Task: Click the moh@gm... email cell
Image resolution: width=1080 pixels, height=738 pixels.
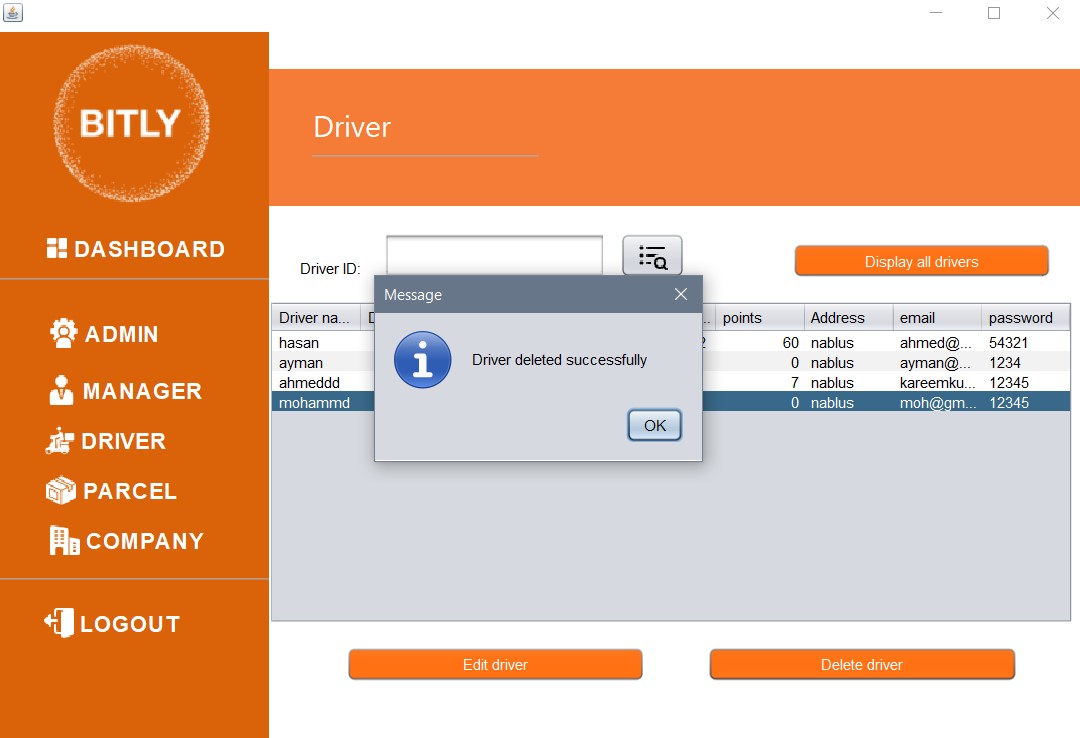Action: (x=937, y=402)
